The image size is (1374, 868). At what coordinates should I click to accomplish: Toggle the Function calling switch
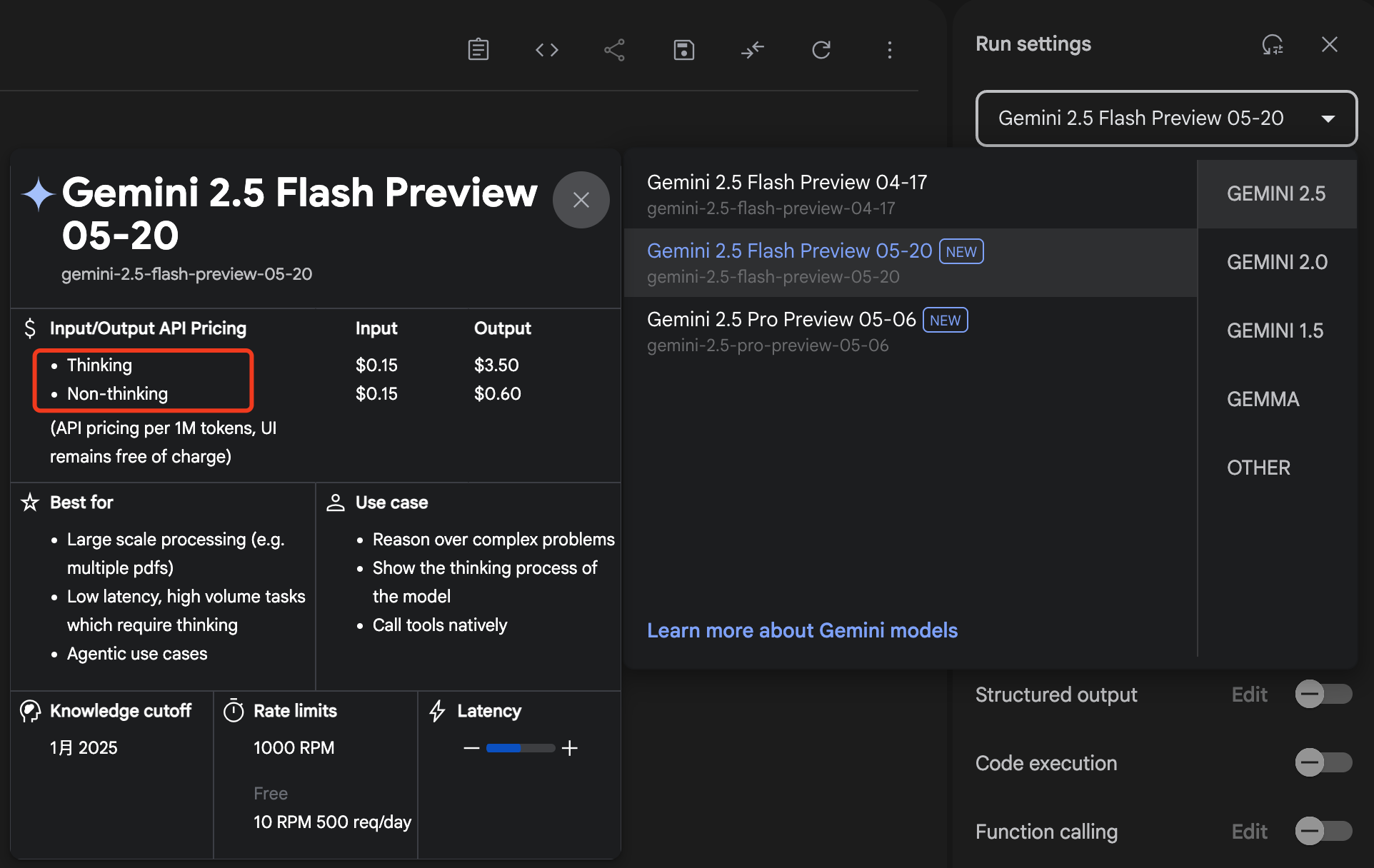(x=1323, y=831)
